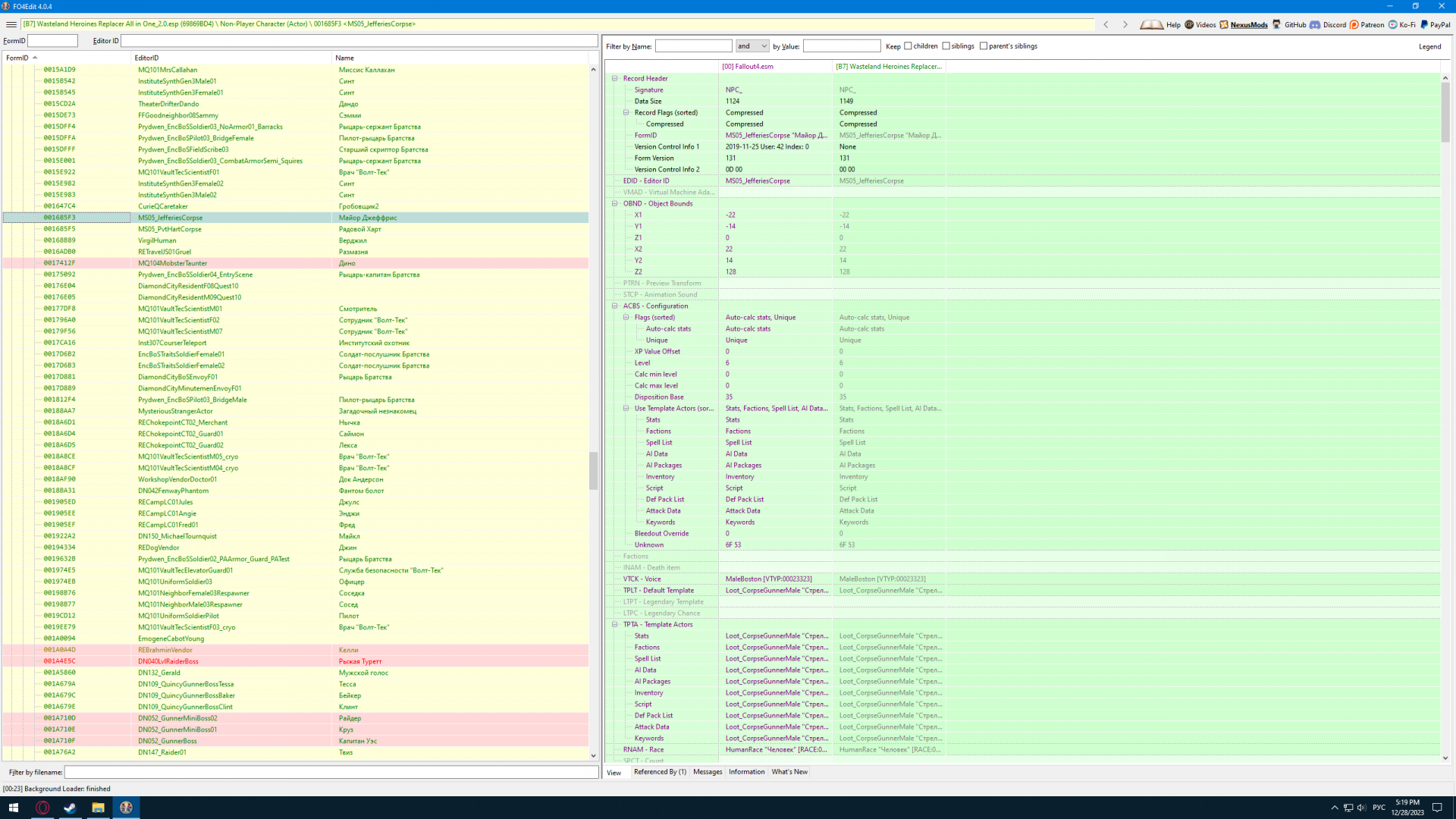Open the GitHub link icon
1456x819 pixels.
click(x=1277, y=24)
